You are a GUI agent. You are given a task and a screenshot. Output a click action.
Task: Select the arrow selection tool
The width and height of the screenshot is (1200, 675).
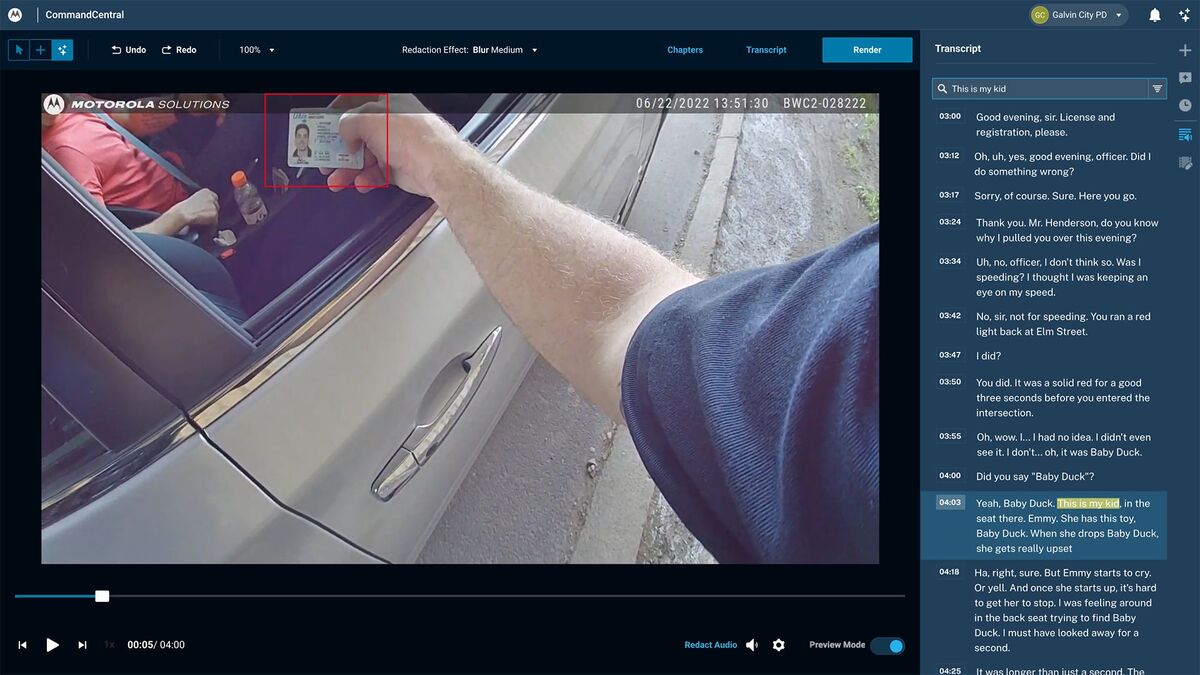click(18, 49)
